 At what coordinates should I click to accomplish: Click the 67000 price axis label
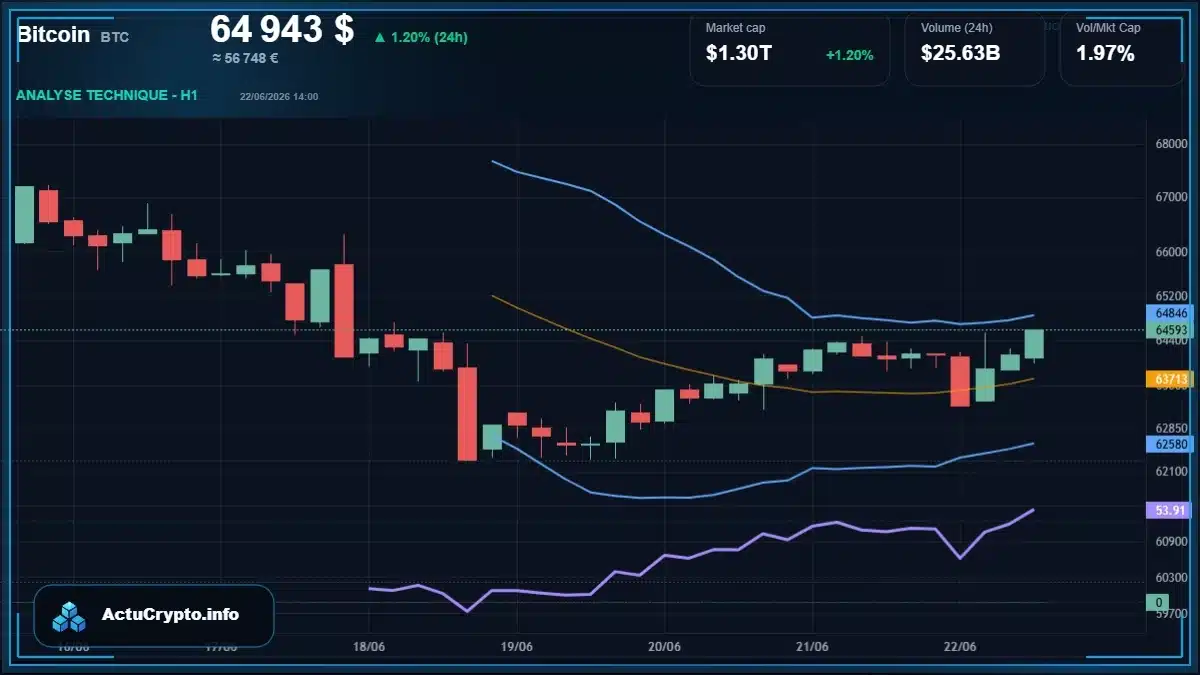pos(1170,198)
